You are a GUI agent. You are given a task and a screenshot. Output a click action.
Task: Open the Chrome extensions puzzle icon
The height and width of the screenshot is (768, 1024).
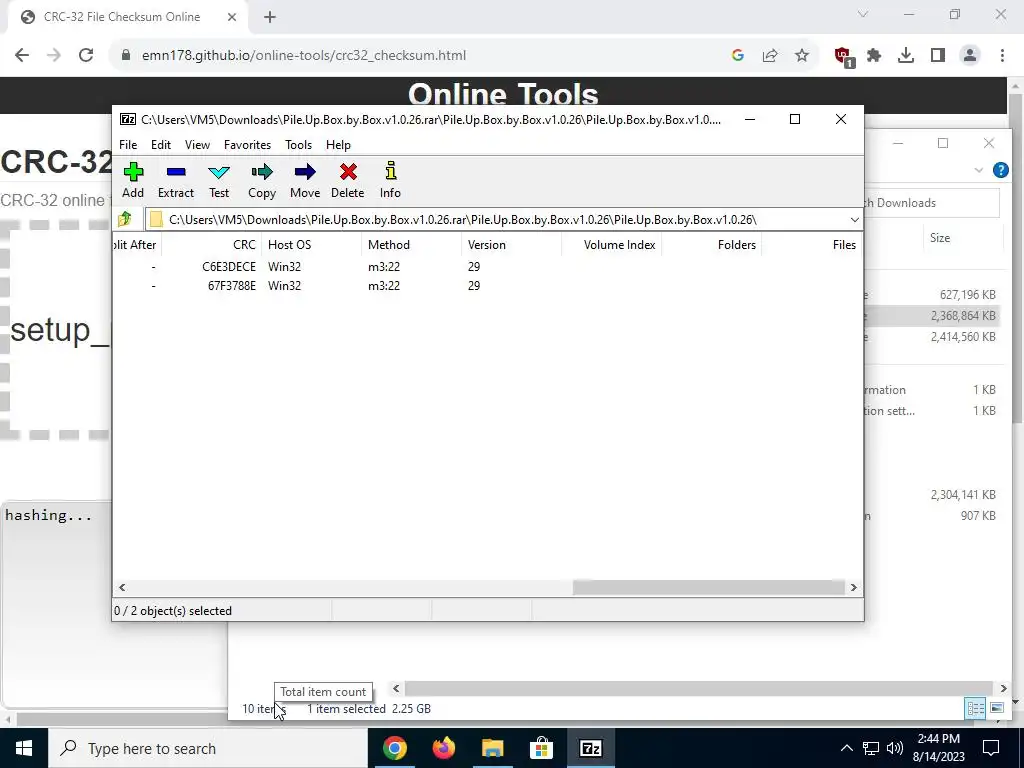874,56
